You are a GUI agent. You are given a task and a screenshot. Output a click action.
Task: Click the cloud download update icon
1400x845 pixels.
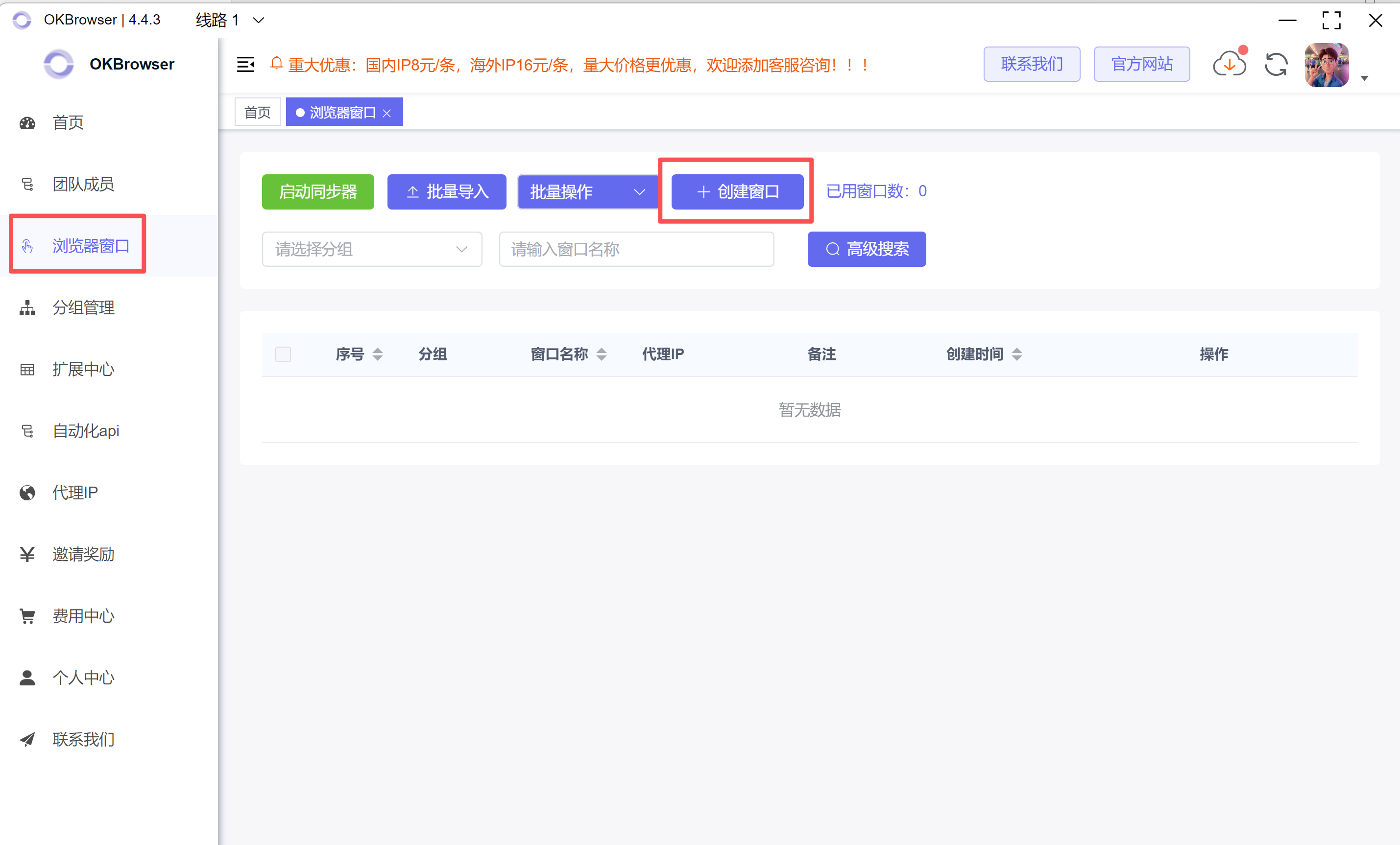tap(1229, 65)
